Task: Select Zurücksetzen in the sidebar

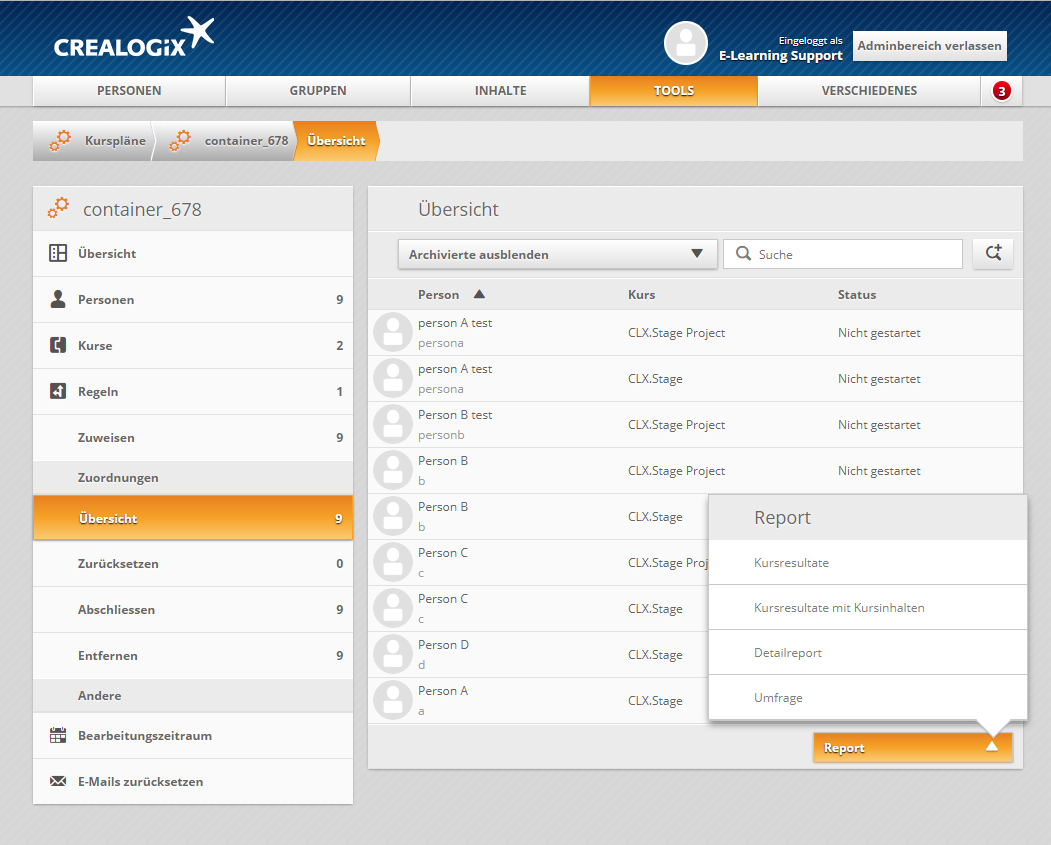Action: (118, 564)
